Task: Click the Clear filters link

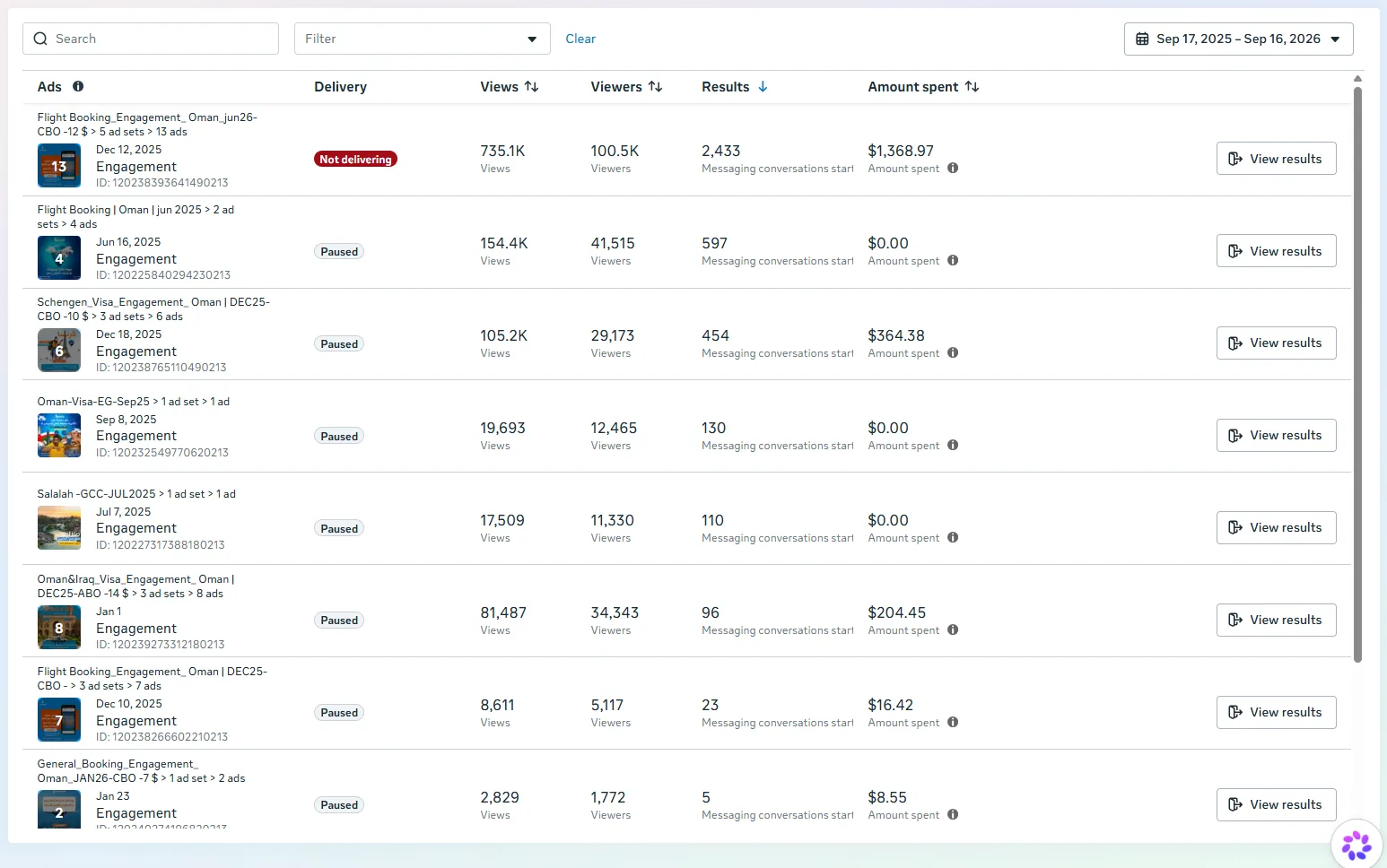Action: click(580, 39)
